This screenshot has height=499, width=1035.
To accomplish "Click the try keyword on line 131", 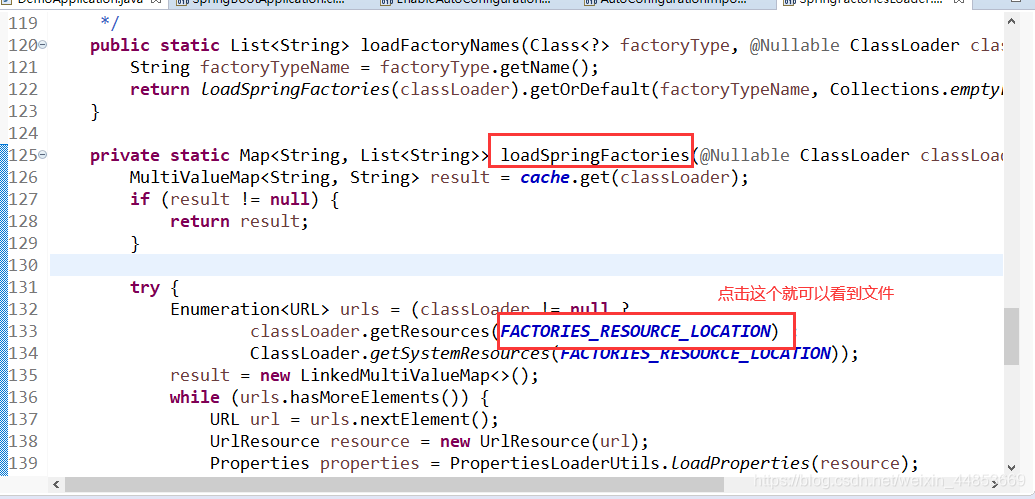I will (145, 287).
